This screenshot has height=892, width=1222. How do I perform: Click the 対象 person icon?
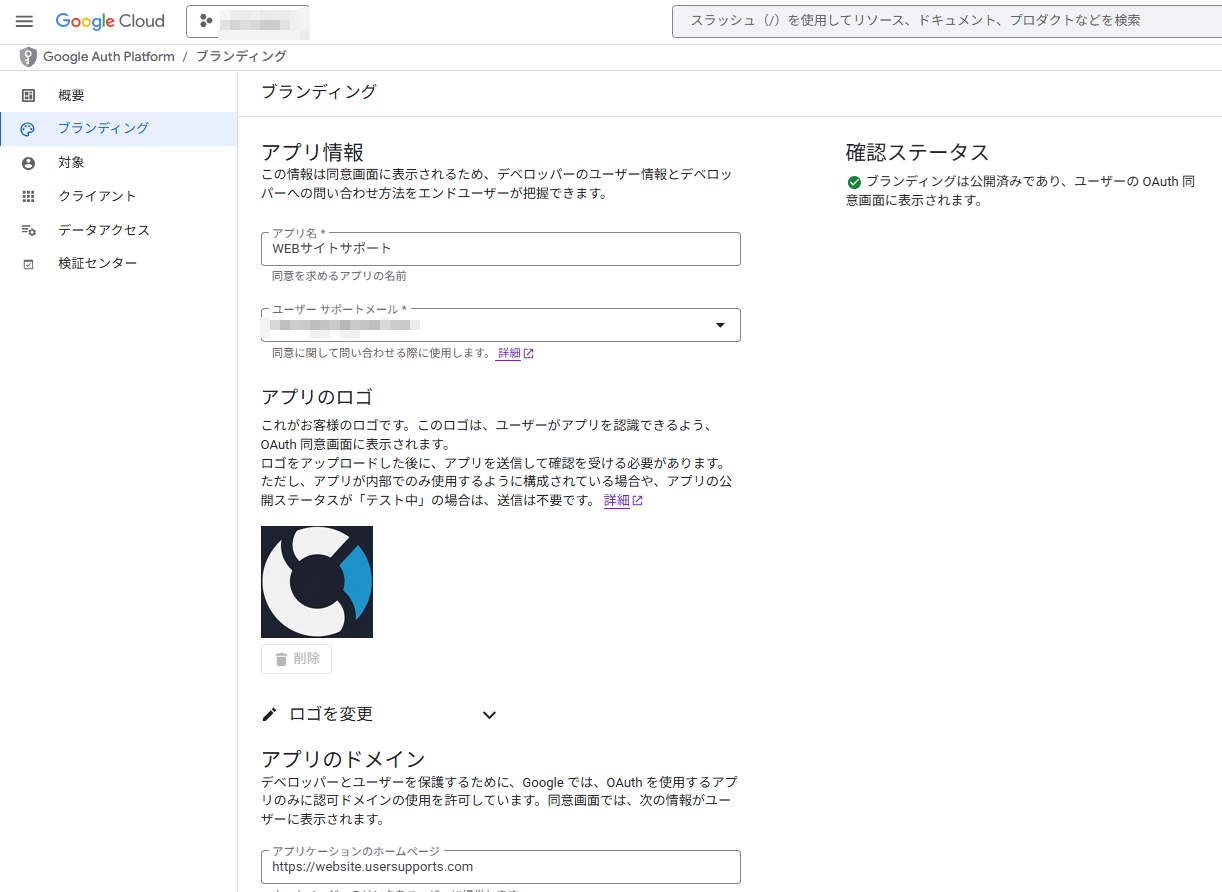click(x=28, y=163)
